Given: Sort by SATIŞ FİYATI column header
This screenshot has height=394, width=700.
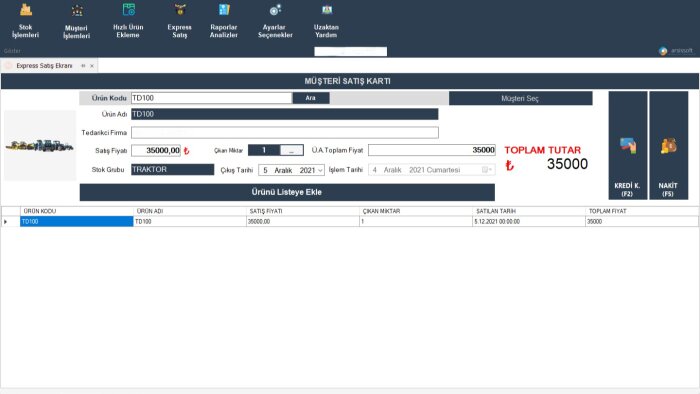Looking at the screenshot, I should pyautogui.click(x=303, y=211).
